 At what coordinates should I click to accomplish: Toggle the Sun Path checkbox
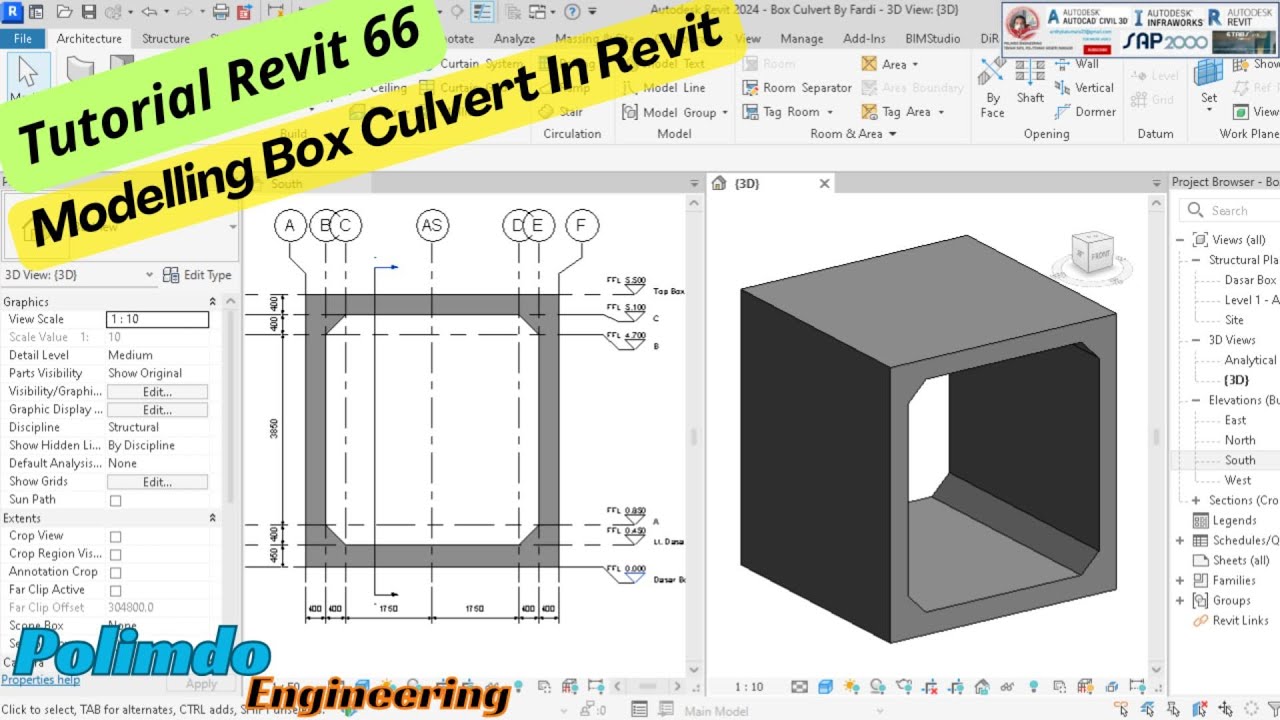coord(115,500)
